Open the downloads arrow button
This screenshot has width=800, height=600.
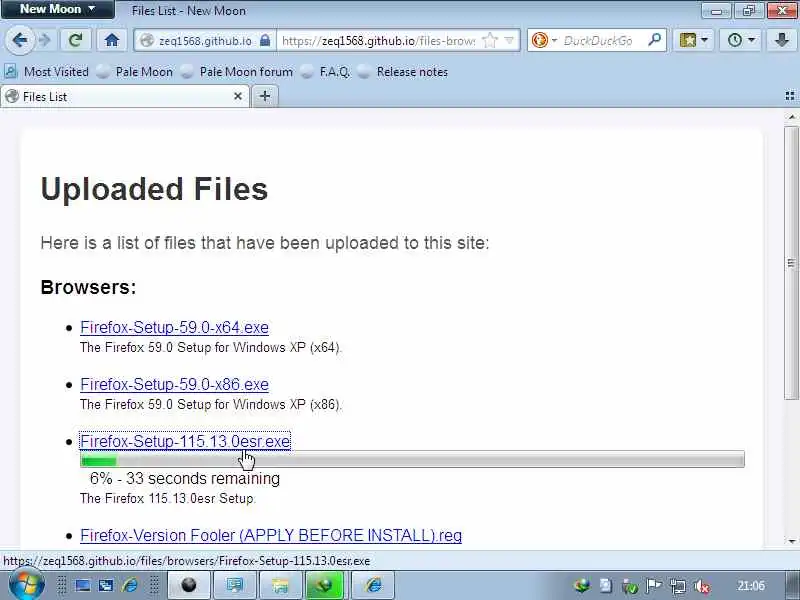point(782,40)
